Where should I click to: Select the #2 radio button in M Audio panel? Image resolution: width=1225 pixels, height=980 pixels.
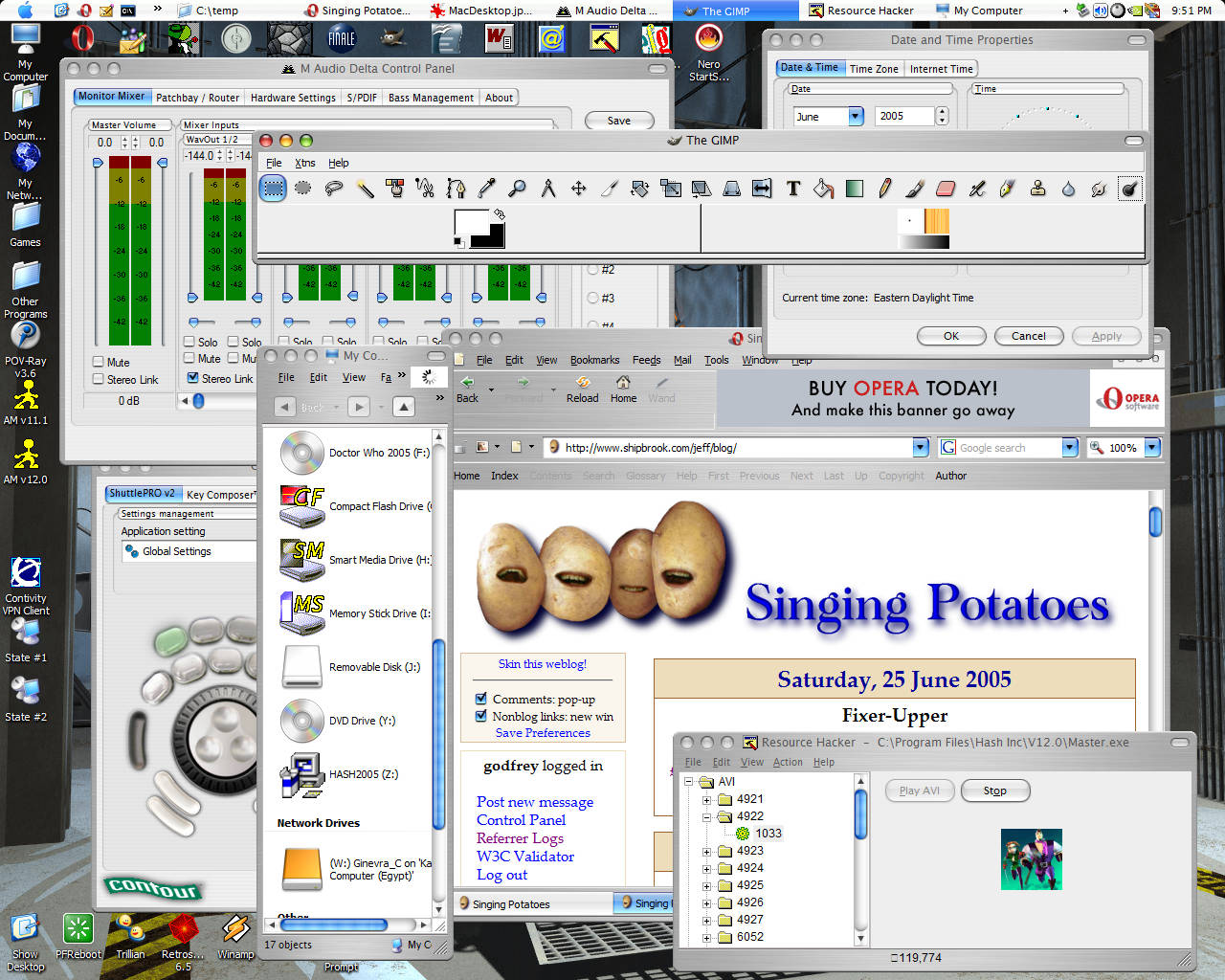pos(592,269)
